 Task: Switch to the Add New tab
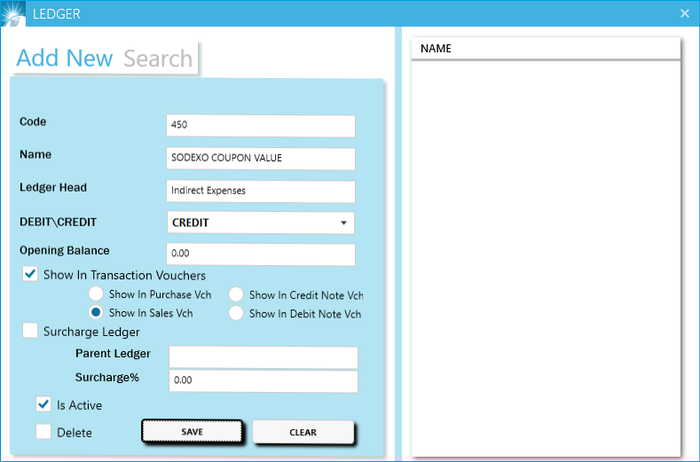(x=65, y=58)
